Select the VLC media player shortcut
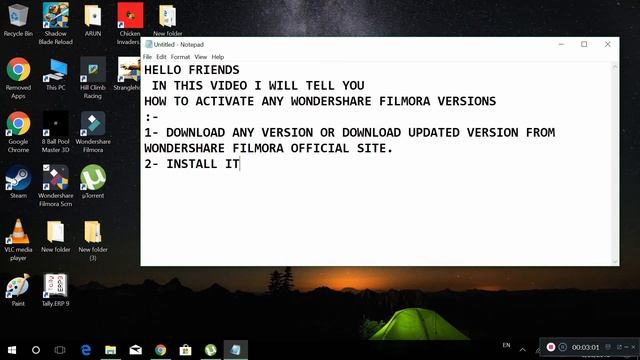Screen dimensions: 640x360 (18, 240)
